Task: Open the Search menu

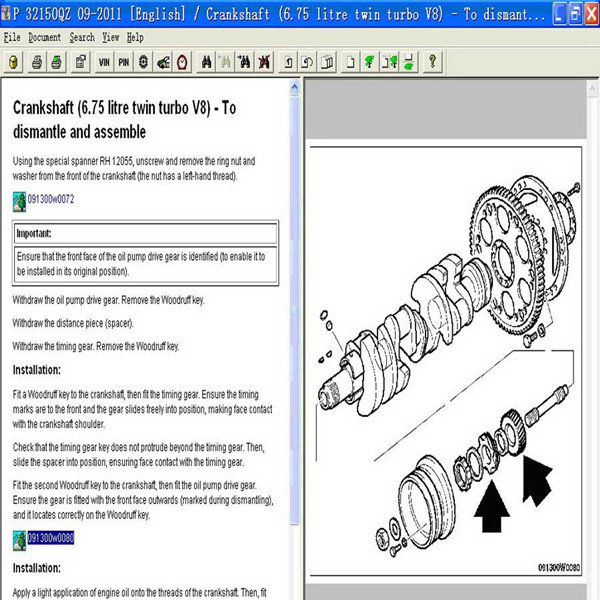Action: click(x=82, y=37)
